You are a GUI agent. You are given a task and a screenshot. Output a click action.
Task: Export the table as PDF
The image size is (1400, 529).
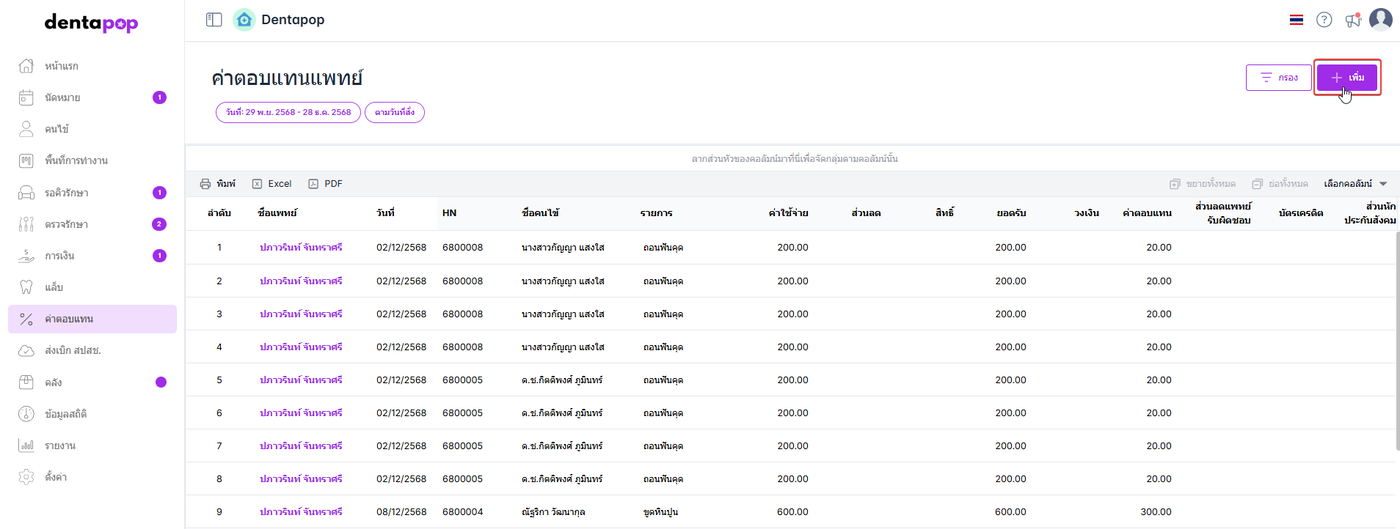(325, 184)
